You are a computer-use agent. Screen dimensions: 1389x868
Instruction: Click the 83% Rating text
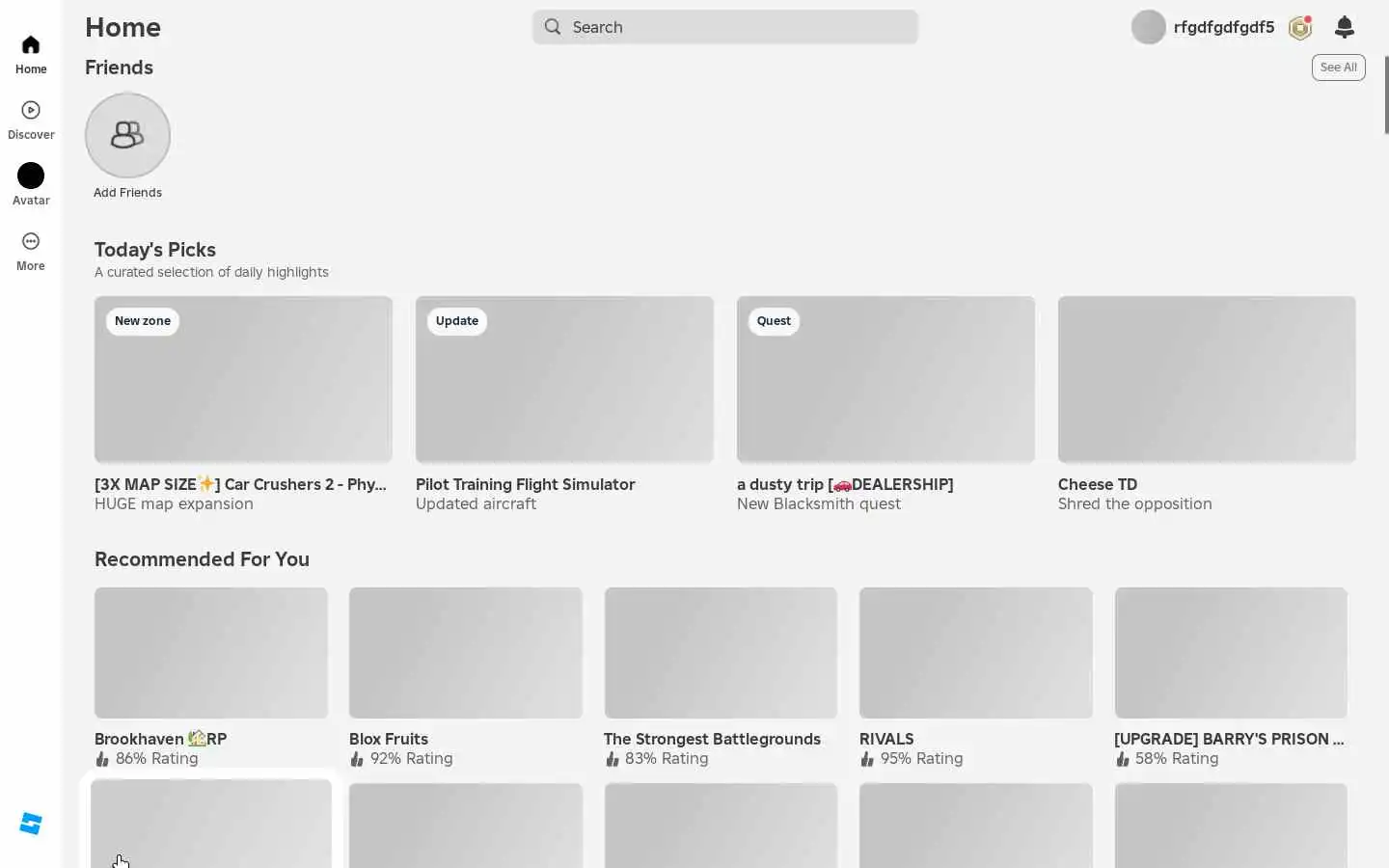(x=667, y=759)
